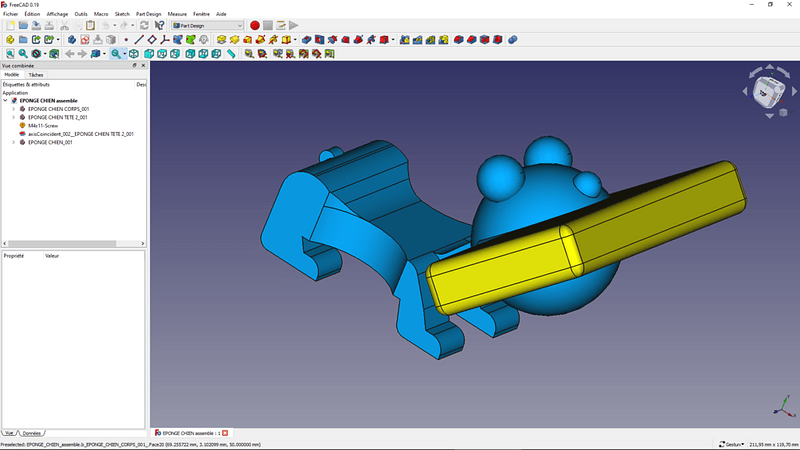The width and height of the screenshot is (800, 450).
Task: Fit selection in view
Action: pos(23,54)
